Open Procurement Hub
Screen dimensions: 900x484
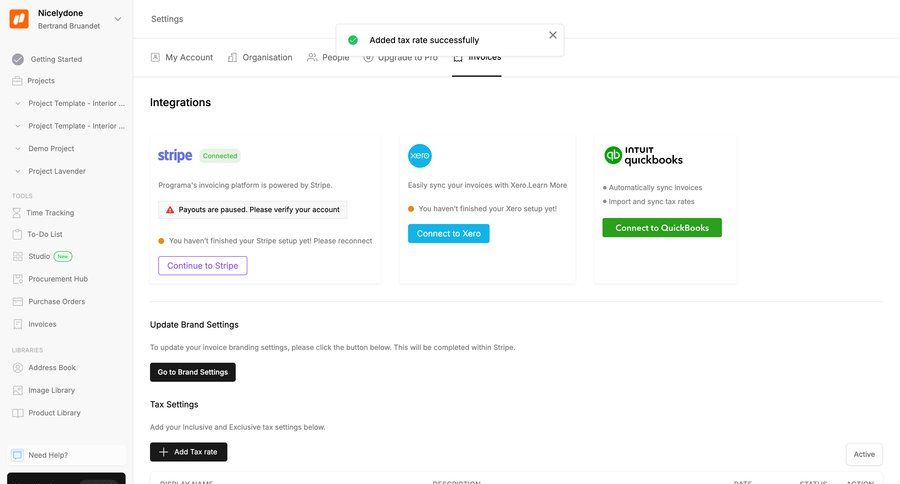58,279
